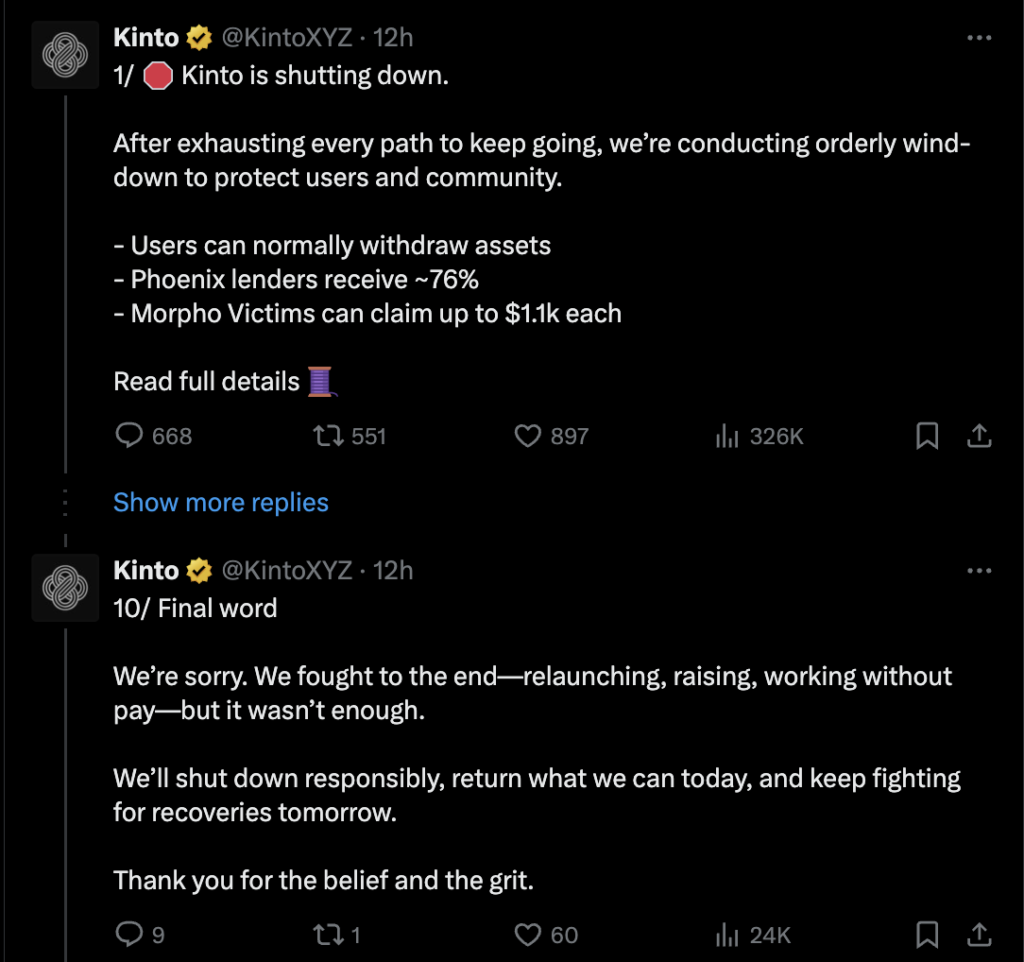Open more options for first tweet
The width and height of the screenshot is (1024, 962).
point(979,38)
